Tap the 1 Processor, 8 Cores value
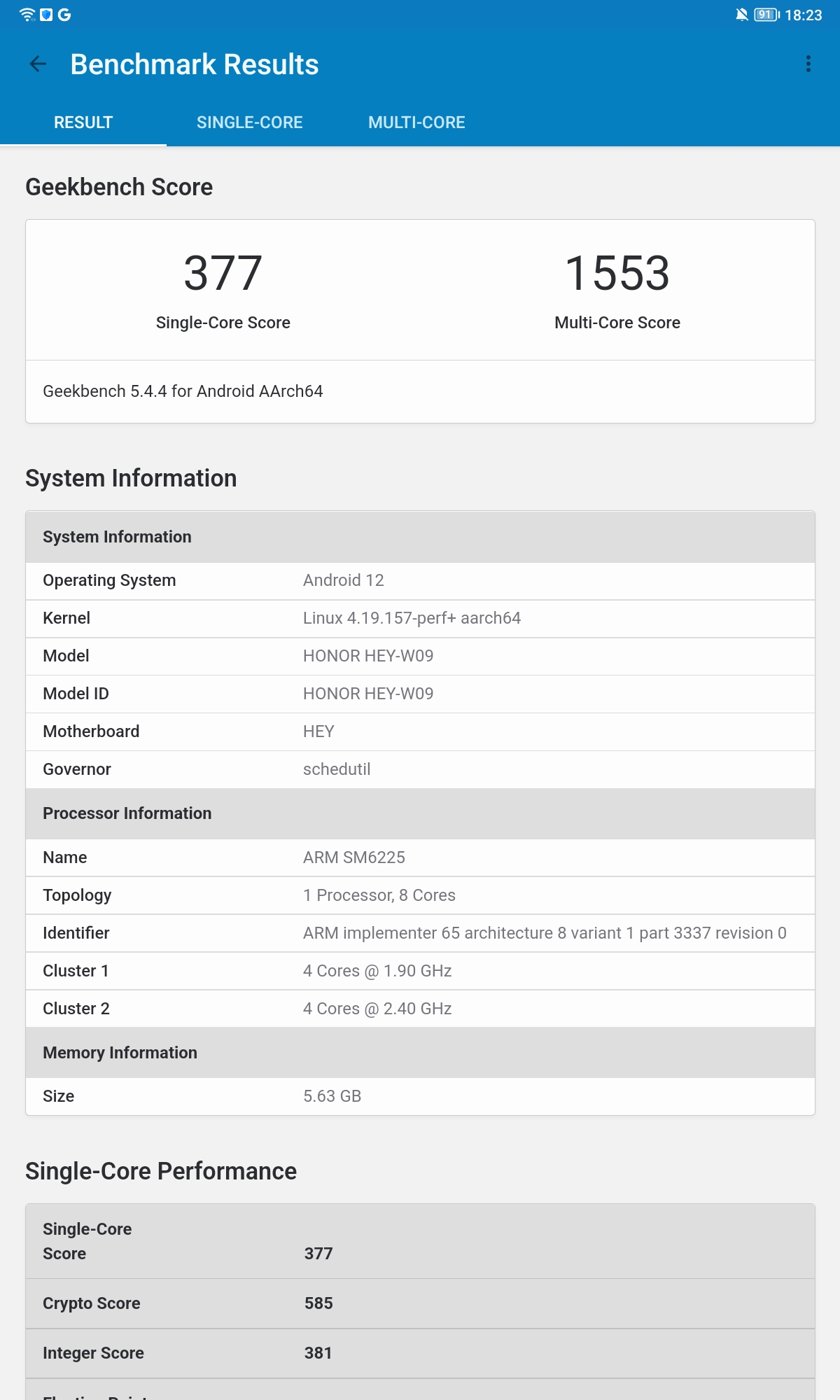 point(379,895)
